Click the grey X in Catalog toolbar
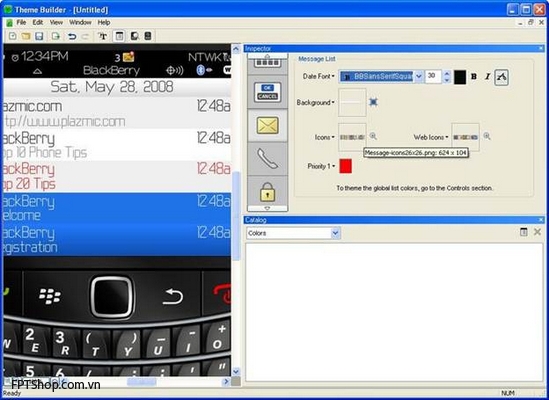 537,232
